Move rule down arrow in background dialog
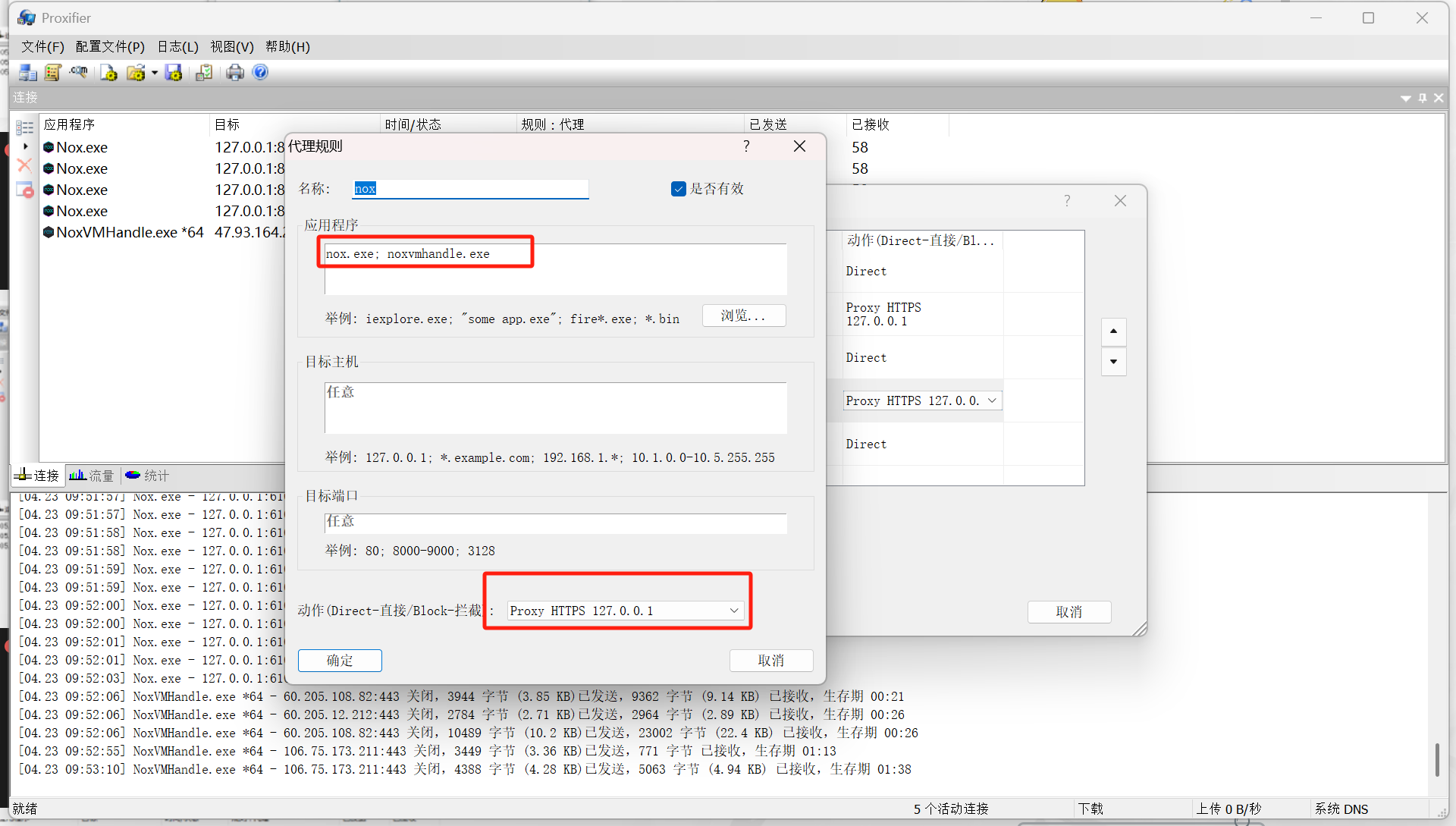 1113,362
